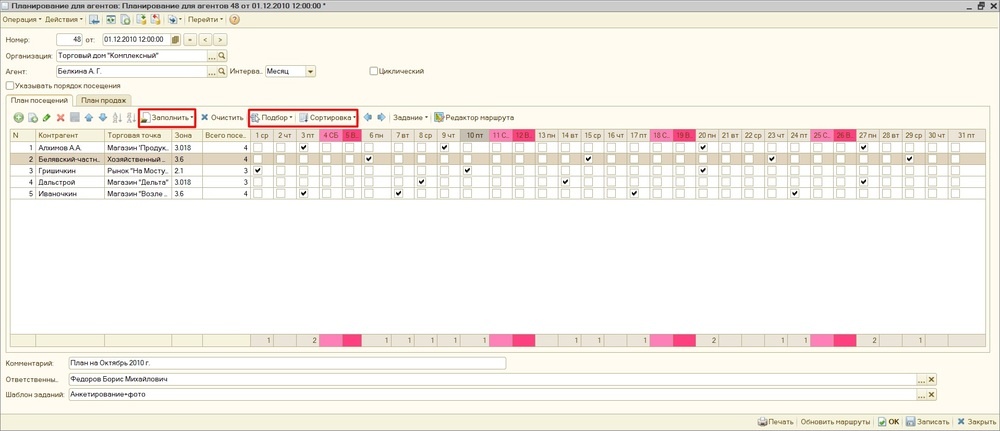Uncheck Гришичкин visit on 1 ср
The image size is (1000, 431).
pyautogui.click(x=258, y=171)
